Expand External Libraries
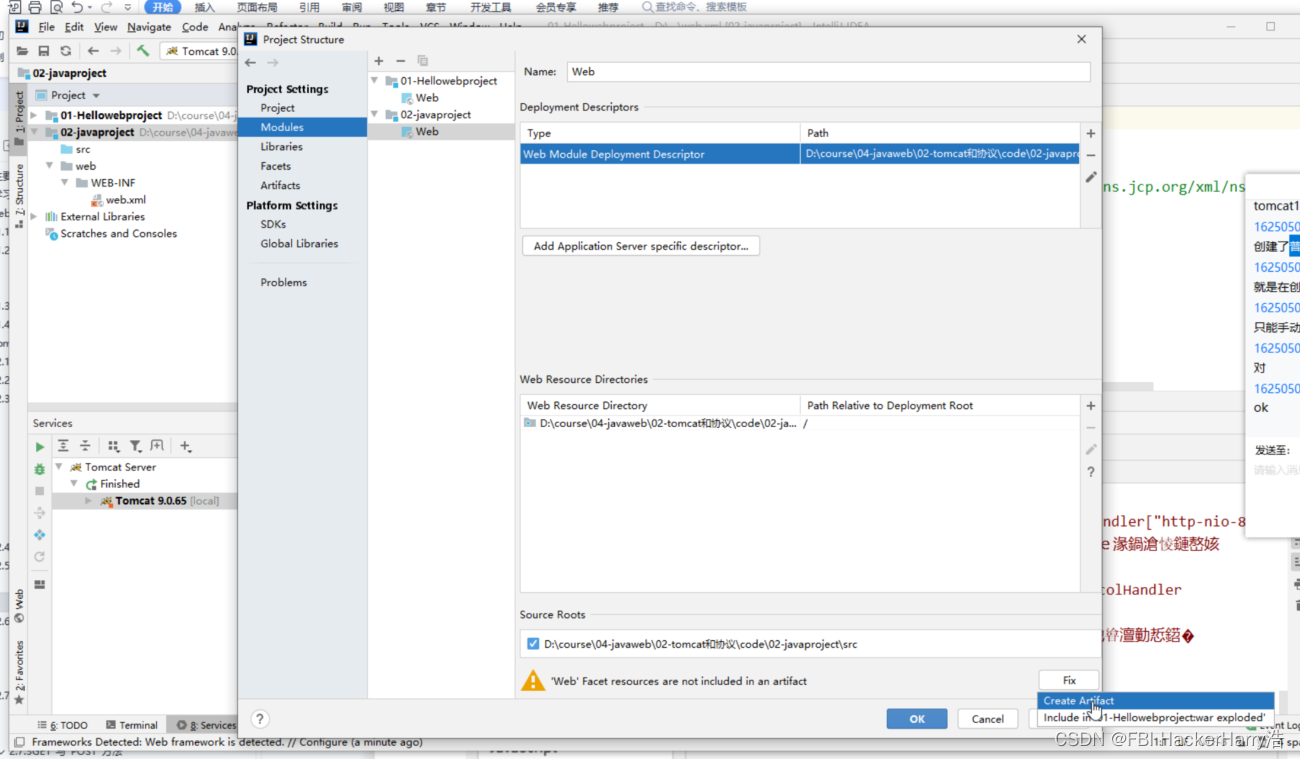The height and width of the screenshot is (759, 1300). (x=35, y=217)
